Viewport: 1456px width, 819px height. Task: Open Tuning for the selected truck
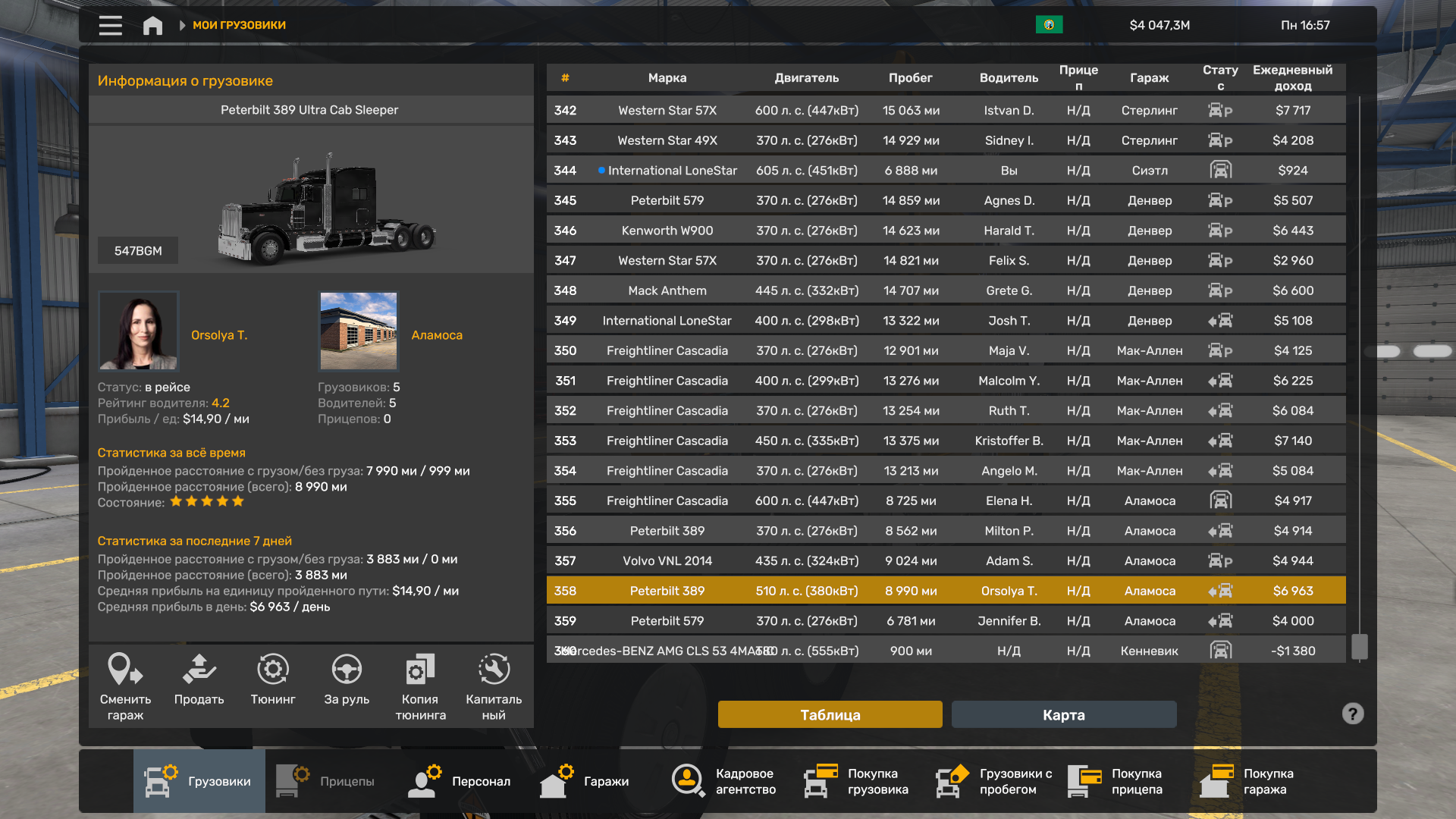click(272, 670)
